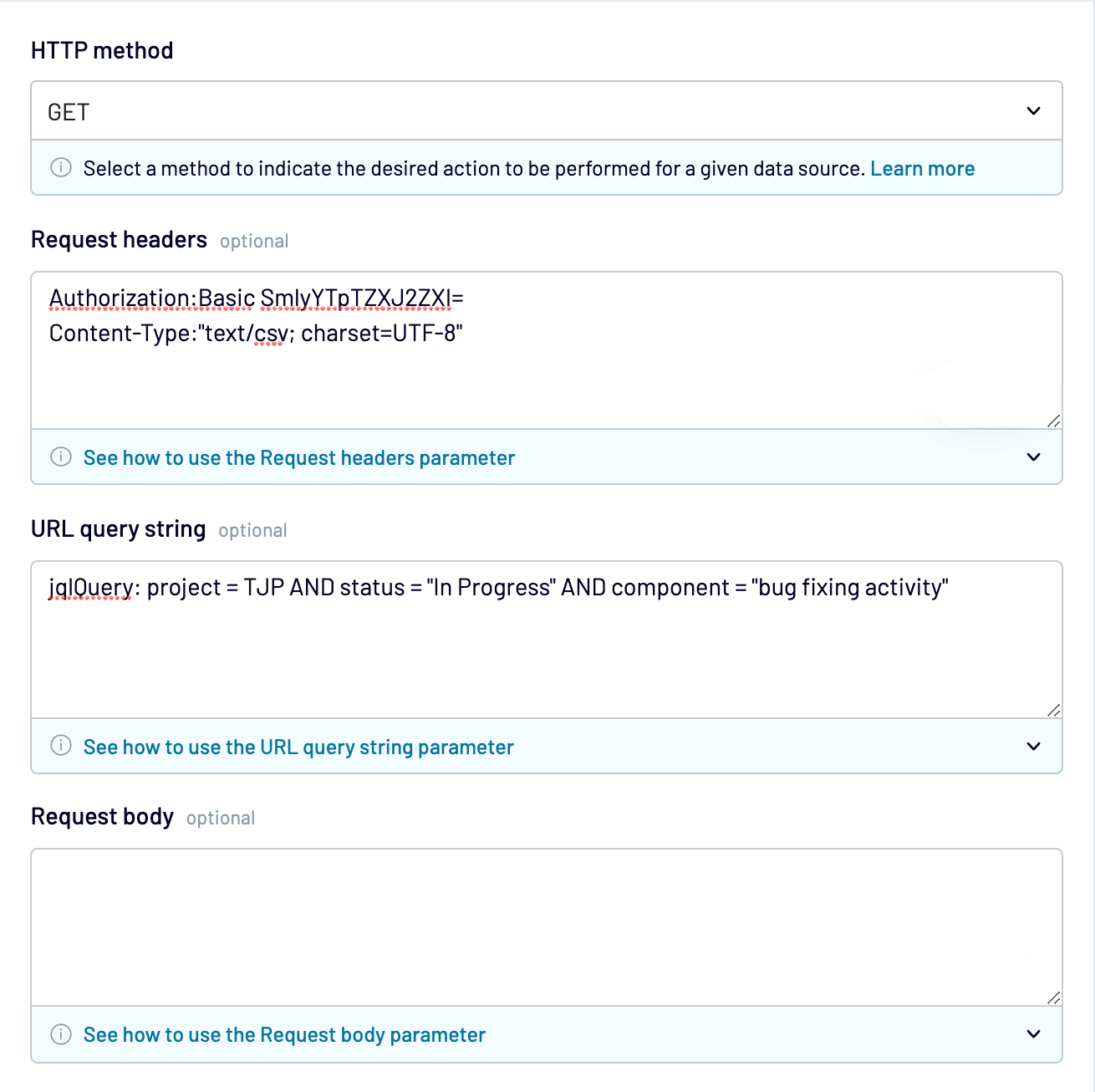This screenshot has width=1095, height=1092.
Task: Click the URL query string textarea resize handle
Action: (1054, 710)
